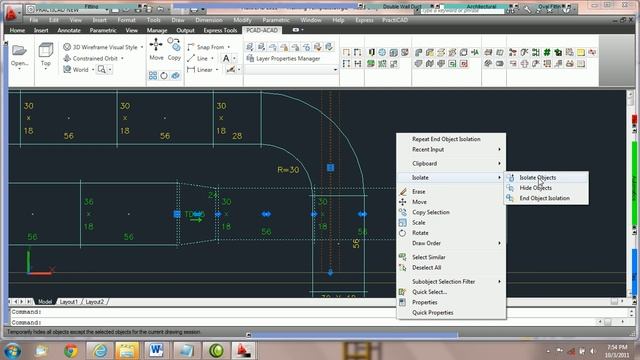Click the text A icon

click(226, 58)
